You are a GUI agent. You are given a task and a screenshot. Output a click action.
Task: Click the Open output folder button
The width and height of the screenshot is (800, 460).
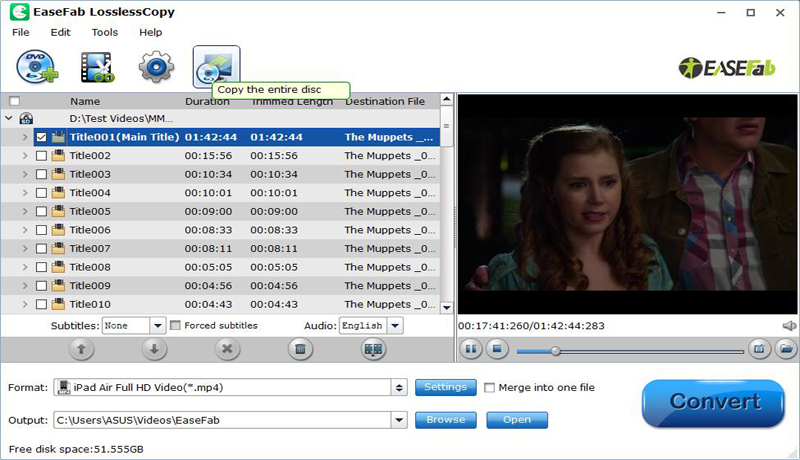[x=517, y=420]
